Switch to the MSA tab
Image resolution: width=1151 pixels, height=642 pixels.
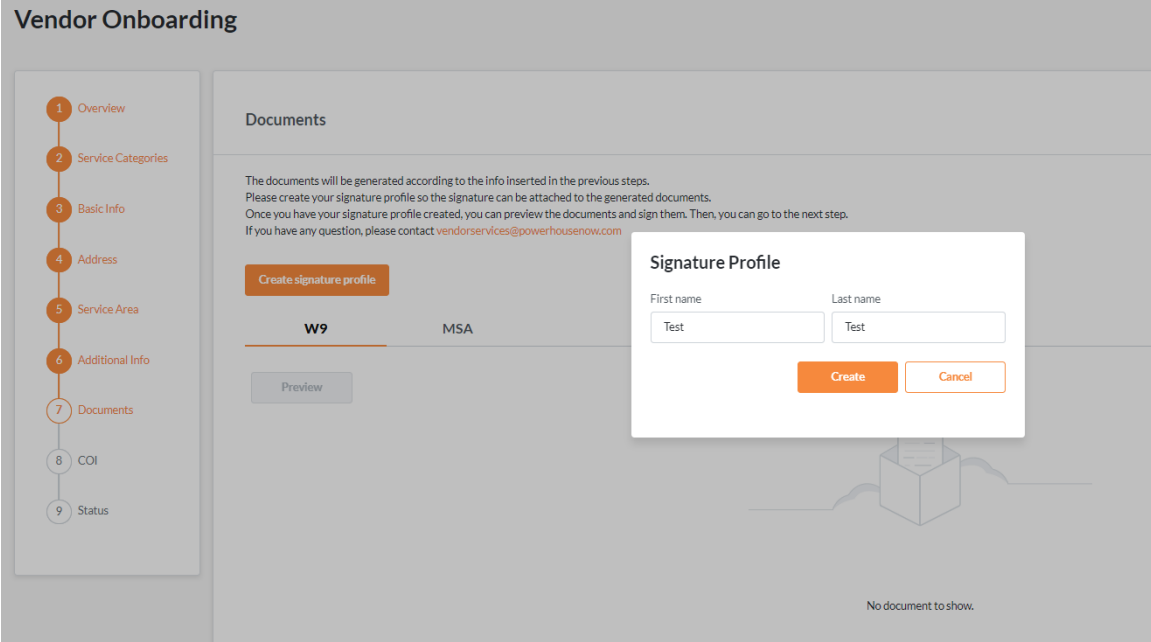click(x=457, y=329)
